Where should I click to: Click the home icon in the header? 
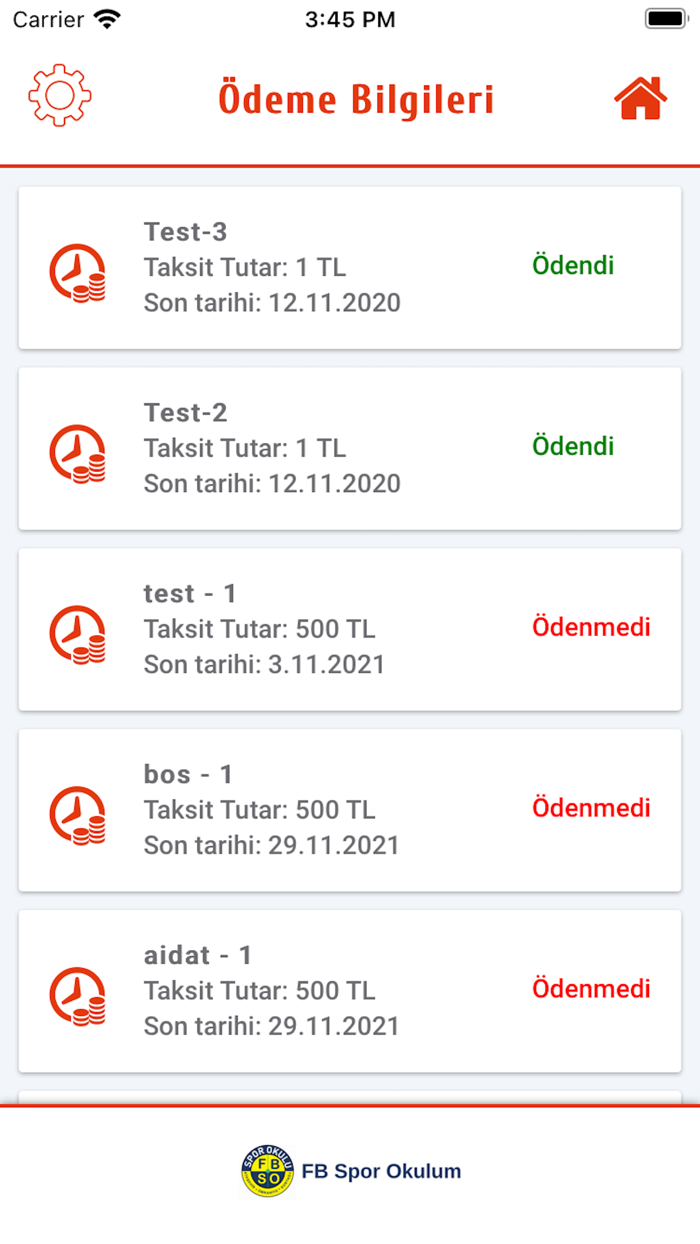click(640, 96)
